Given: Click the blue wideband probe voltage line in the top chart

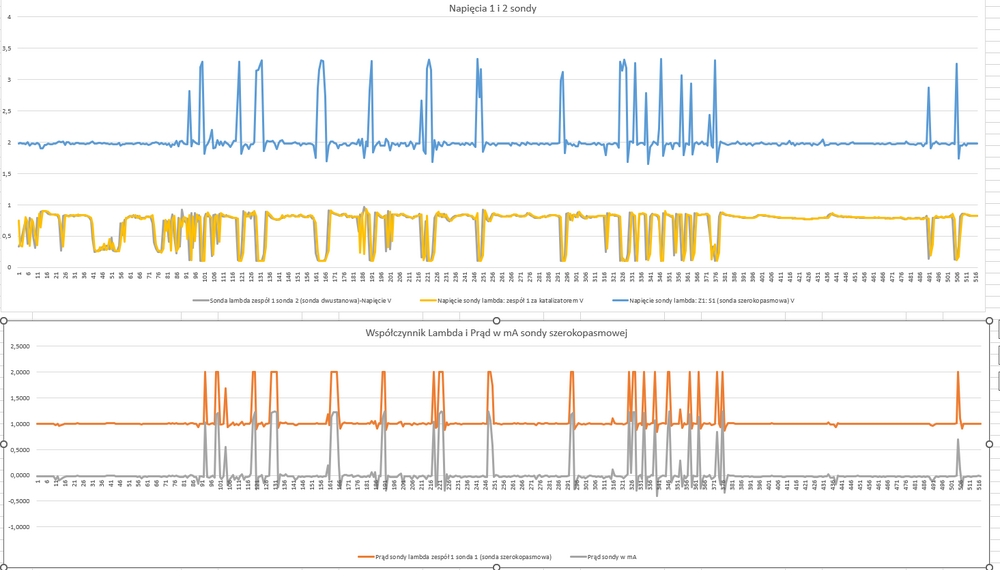Looking at the screenshot, I should point(100,143).
